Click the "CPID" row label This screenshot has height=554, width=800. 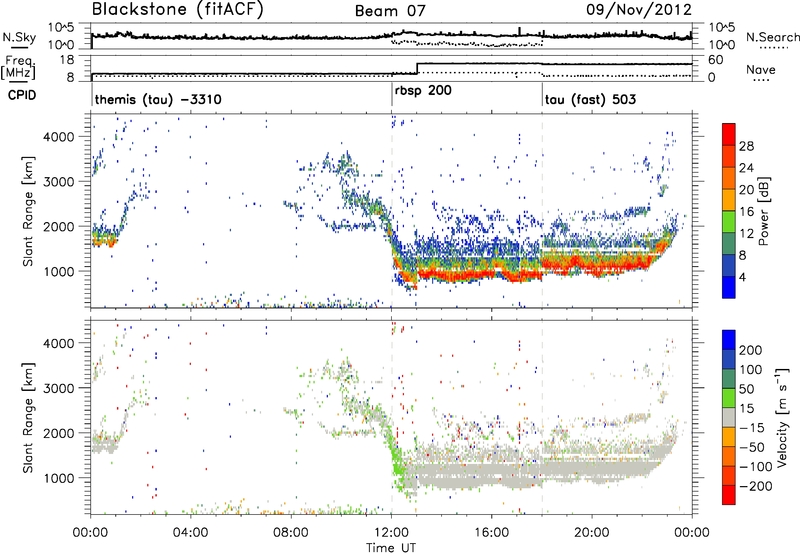[x=22, y=95]
